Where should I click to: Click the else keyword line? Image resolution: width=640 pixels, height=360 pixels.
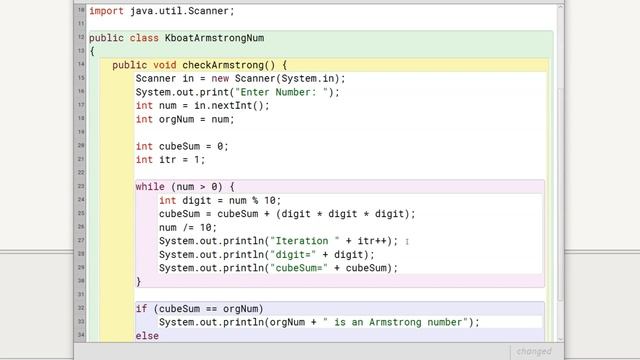point(147,336)
